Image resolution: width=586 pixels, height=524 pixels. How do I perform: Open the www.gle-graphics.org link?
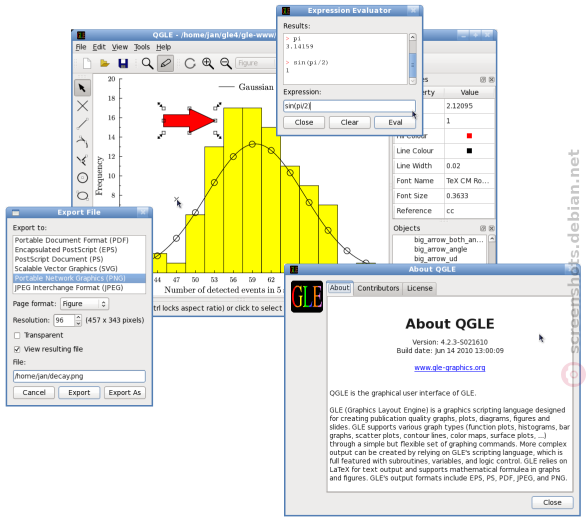pos(450,368)
